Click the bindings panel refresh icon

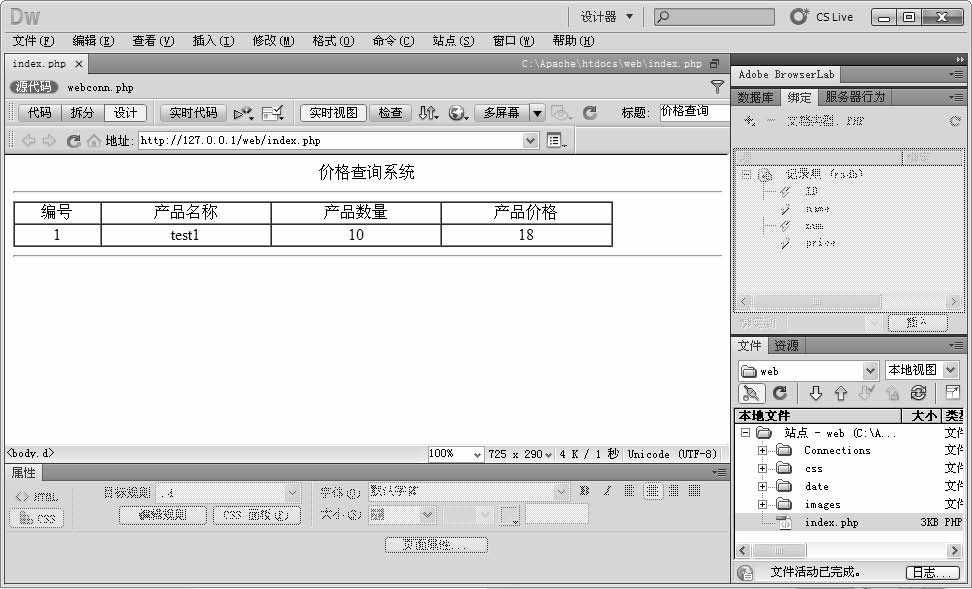(x=955, y=121)
